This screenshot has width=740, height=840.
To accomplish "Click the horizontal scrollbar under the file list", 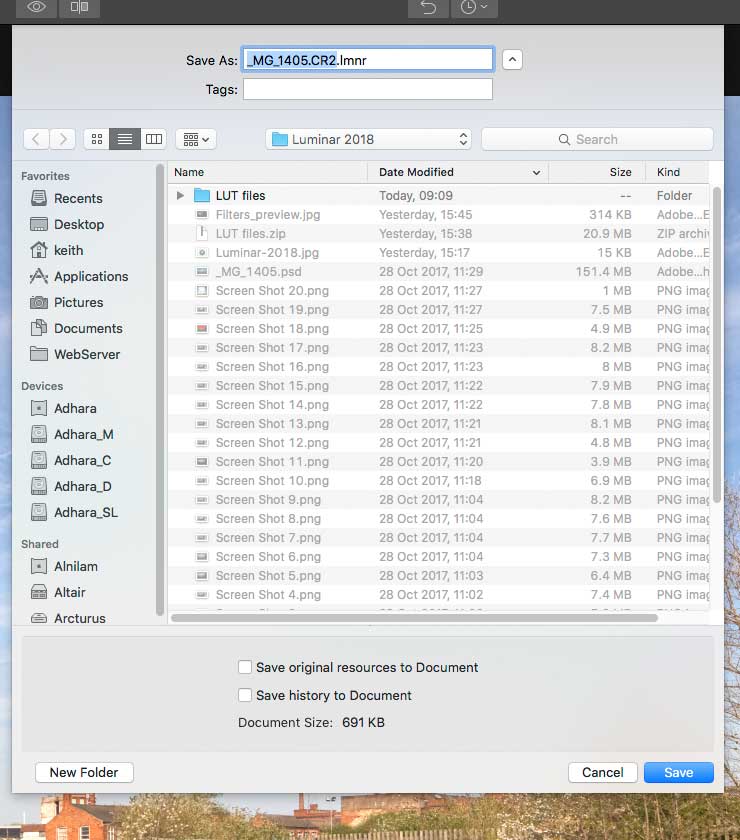I will (414, 618).
